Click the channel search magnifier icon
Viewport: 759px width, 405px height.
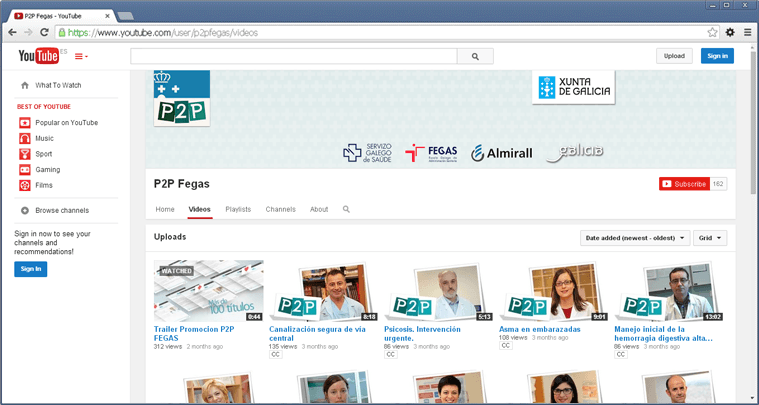(x=346, y=209)
